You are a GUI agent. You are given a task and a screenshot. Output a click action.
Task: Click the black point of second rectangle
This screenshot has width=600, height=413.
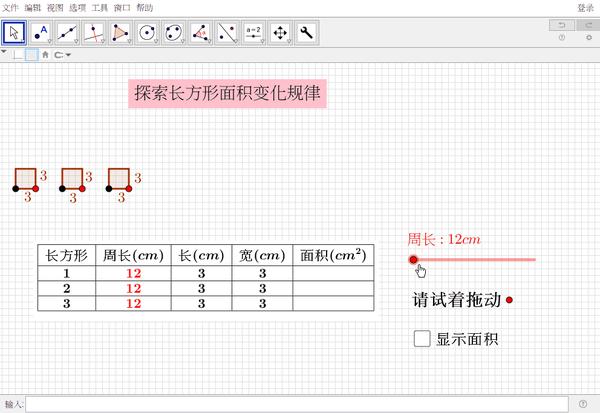coord(62,189)
